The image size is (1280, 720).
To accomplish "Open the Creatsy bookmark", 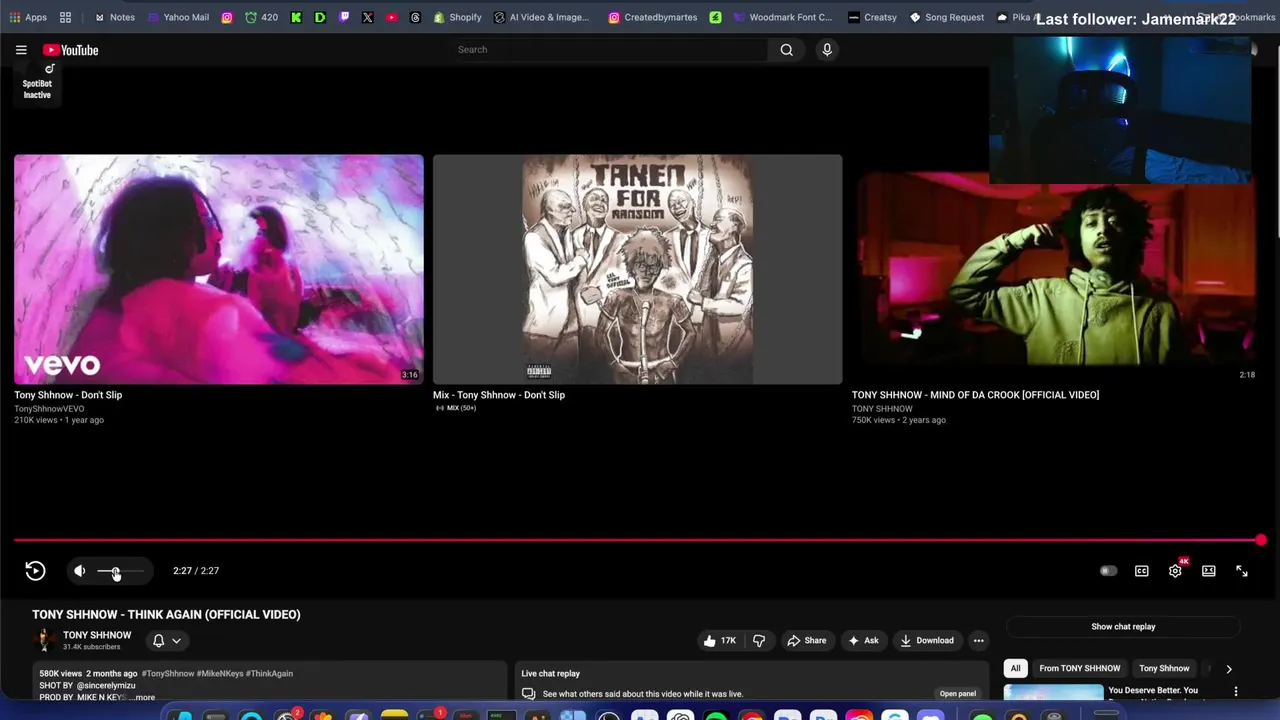I will coord(872,17).
